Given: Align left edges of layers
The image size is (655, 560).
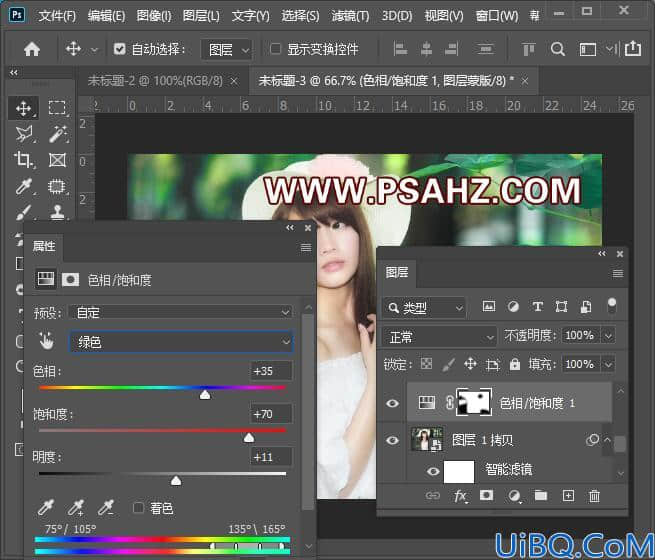Looking at the screenshot, I should (x=400, y=49).
